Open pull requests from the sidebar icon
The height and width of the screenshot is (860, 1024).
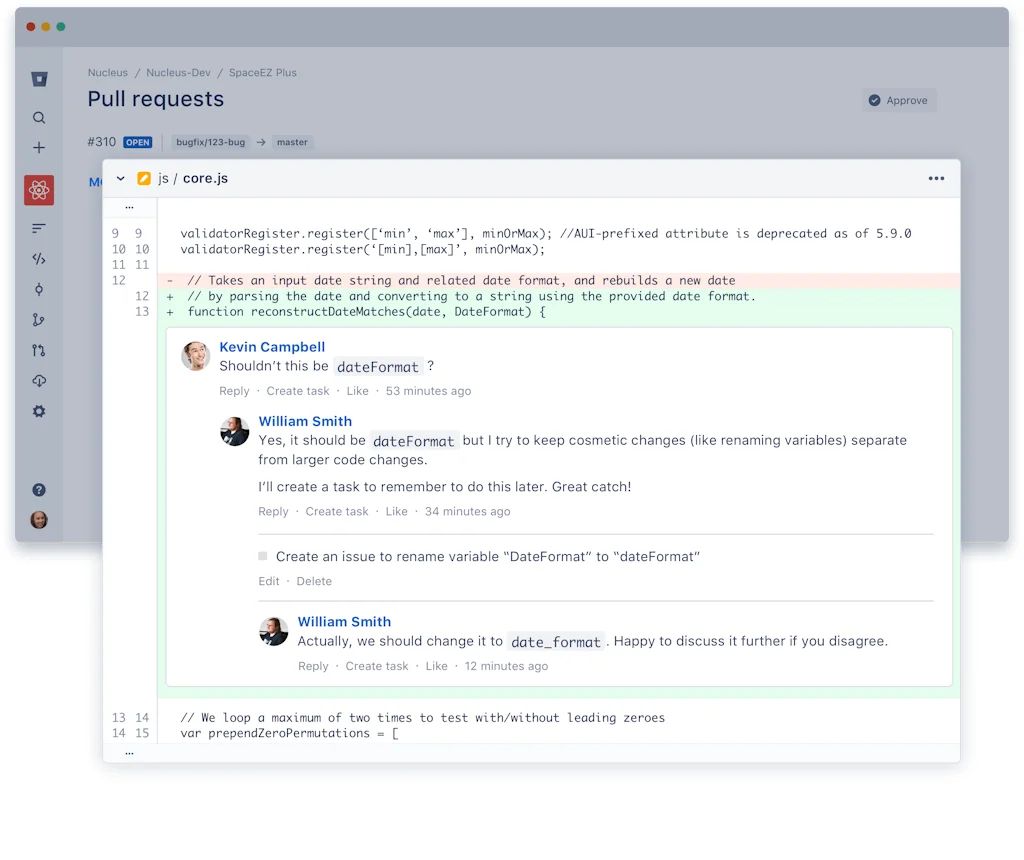[38, 349]
